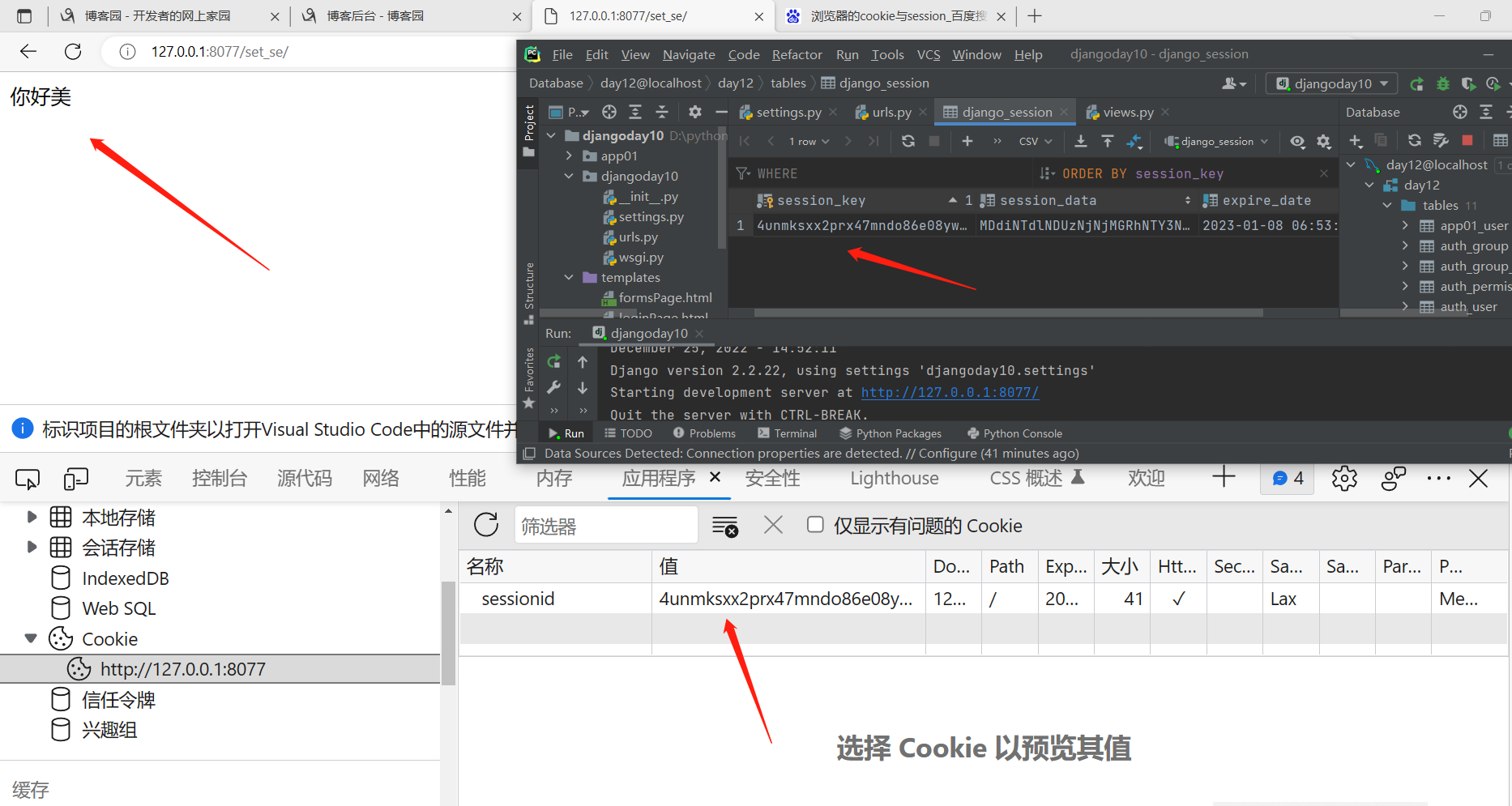This screenshot has width=1512, height=806.
Task: Open the browser tab actions menu icon
Action: point(24,15)
